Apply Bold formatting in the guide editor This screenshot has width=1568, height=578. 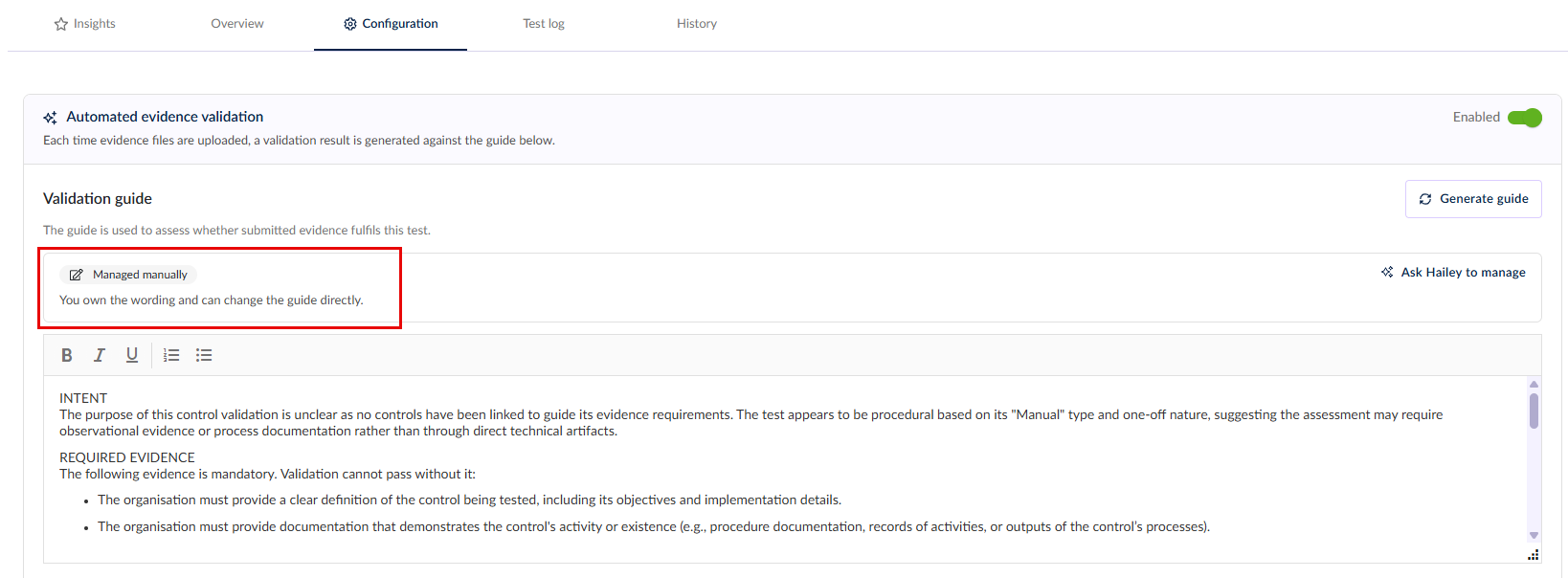tap(67, 355)
